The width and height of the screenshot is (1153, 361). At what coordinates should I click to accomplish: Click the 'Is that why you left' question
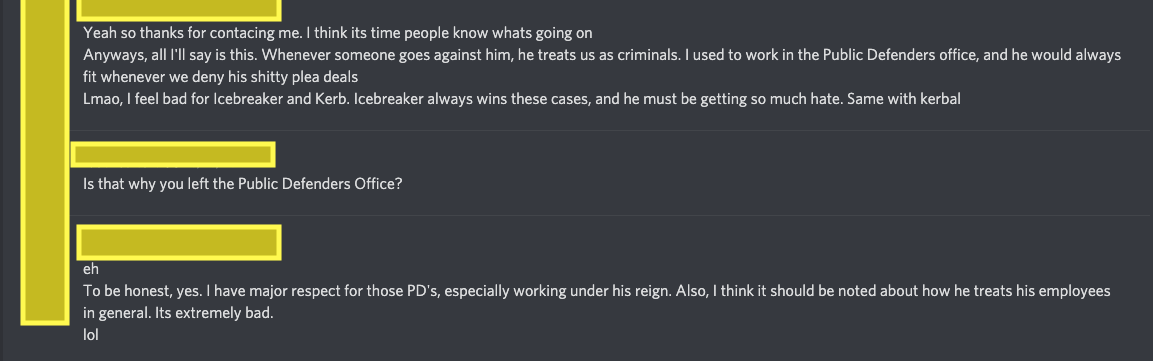pyautogui.click(x=243, y=184)
